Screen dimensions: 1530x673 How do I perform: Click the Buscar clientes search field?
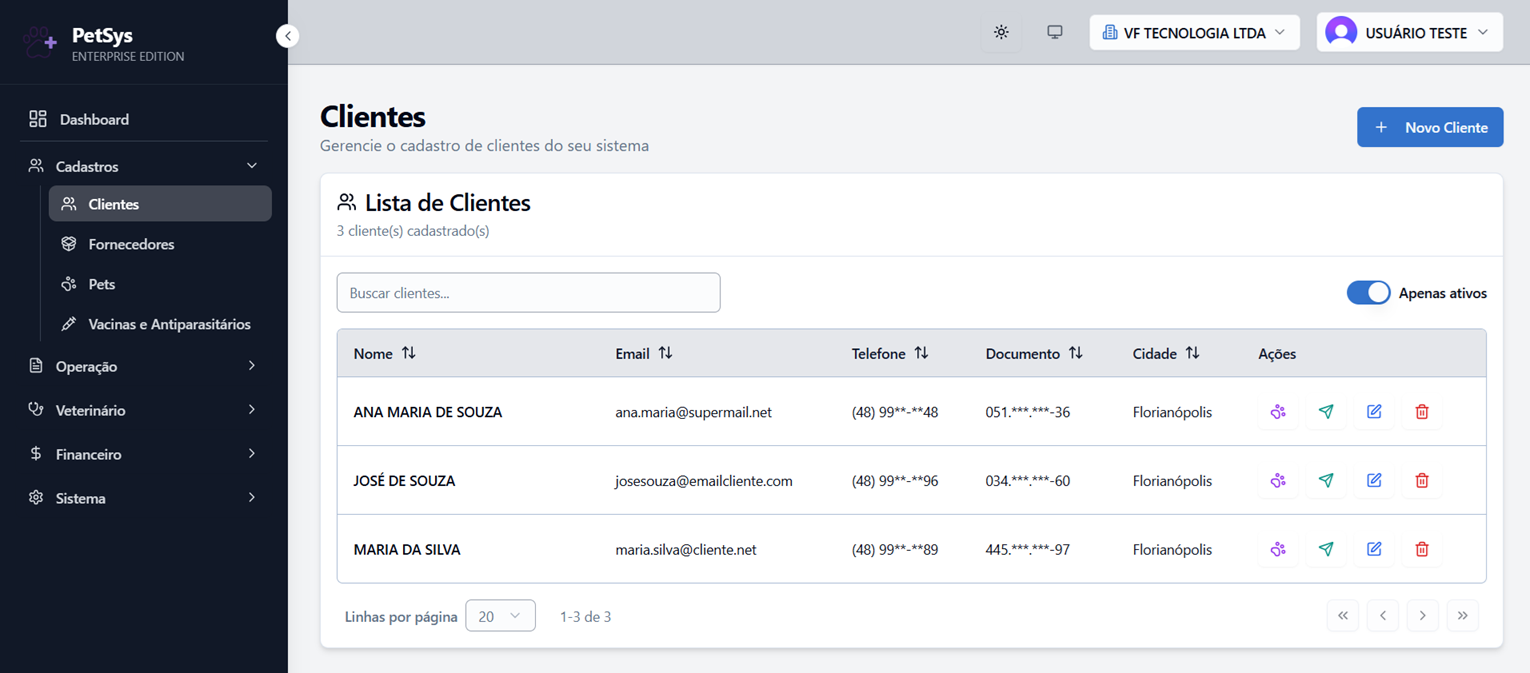click(x=528, y=293)
